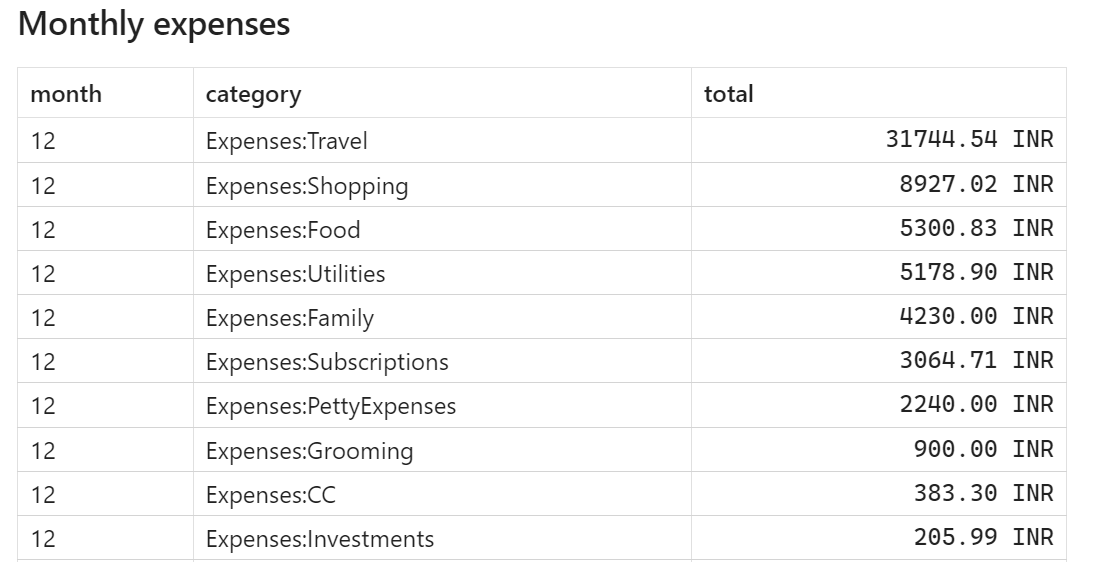The height and width of the screenshot is (562, 1120).
Task: Click the 8927.02 INR amount
Action: coord(976,184)
